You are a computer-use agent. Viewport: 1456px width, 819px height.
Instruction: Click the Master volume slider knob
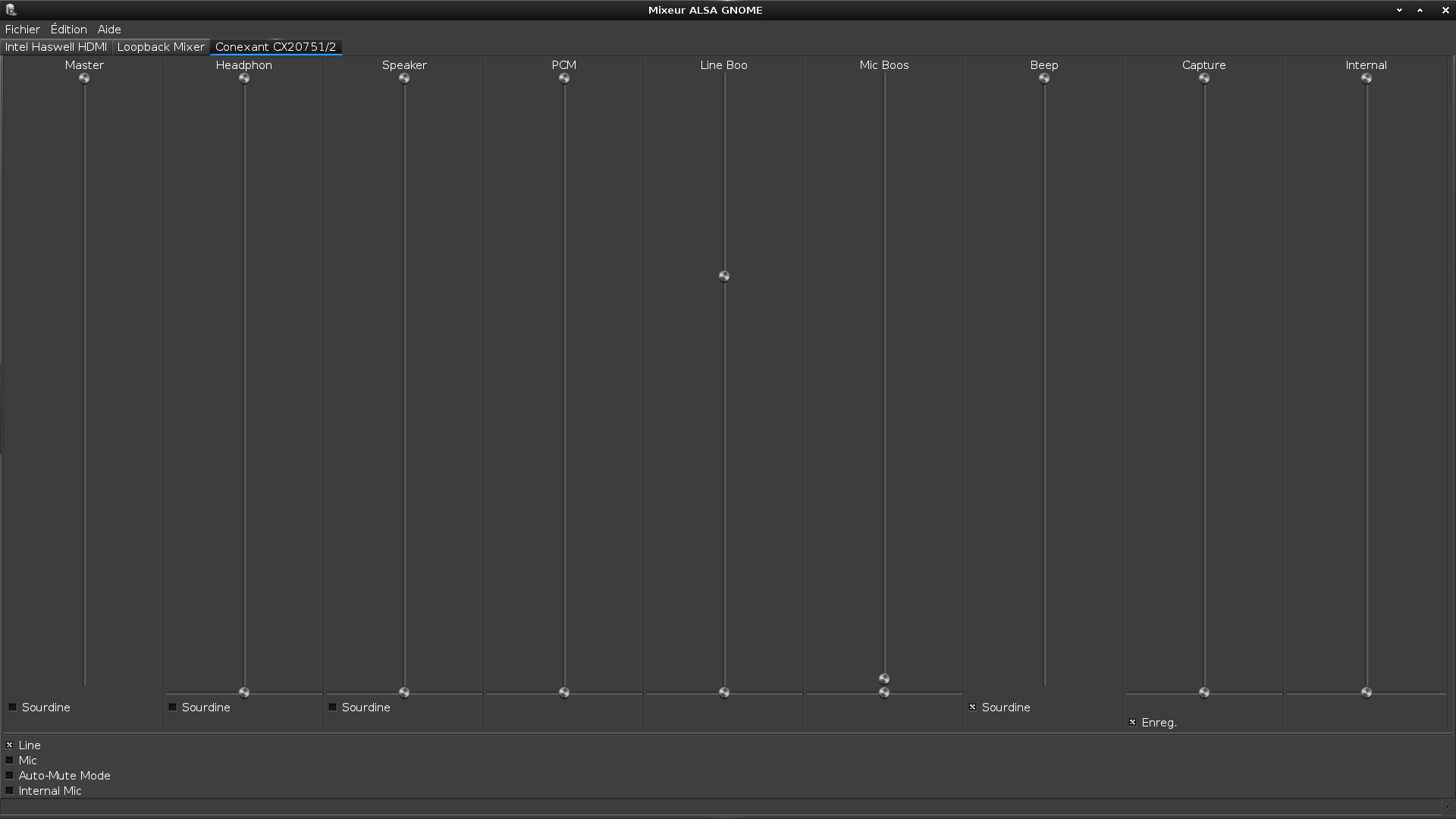click(84, 79)
